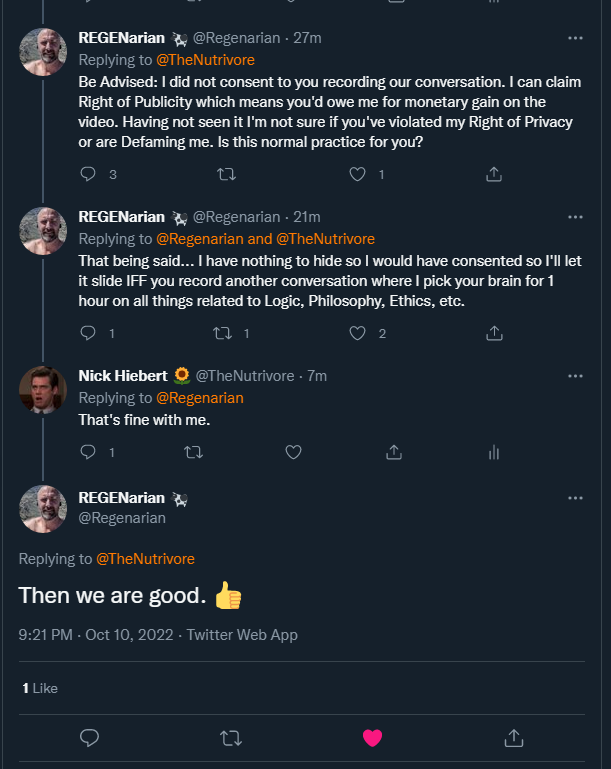
Task: Reply to the 27m Regenarian tweet
Action: pyautogui.click(x=89, y=174)
